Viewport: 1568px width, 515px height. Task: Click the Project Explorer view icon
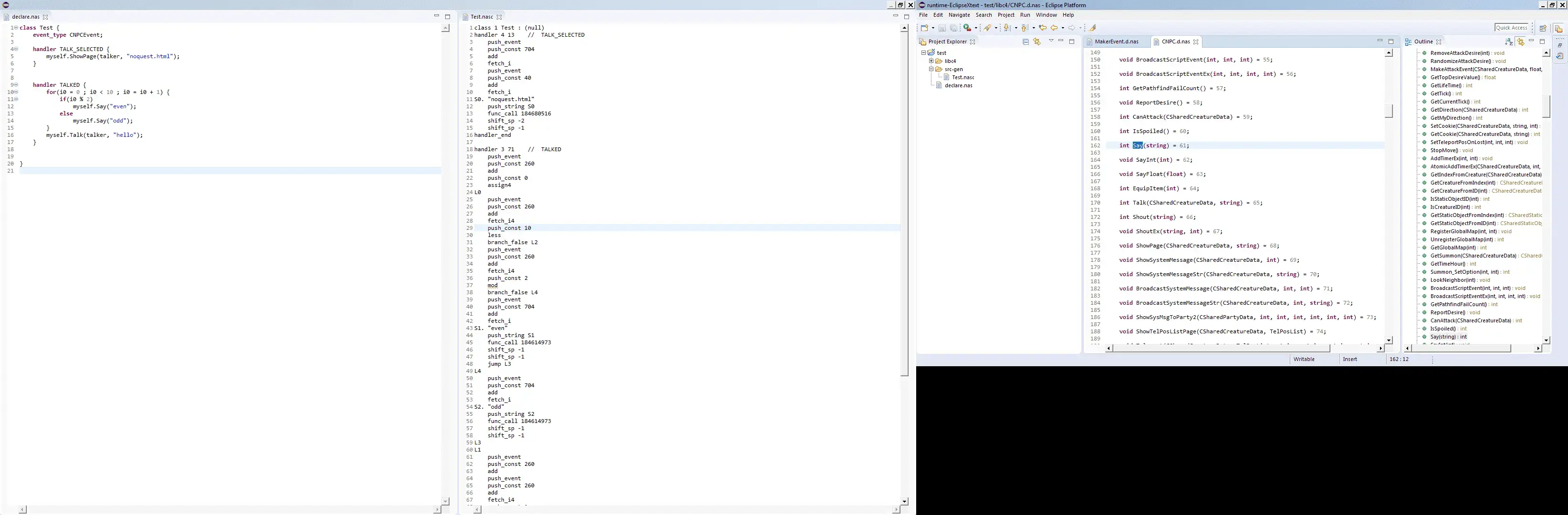923,42
